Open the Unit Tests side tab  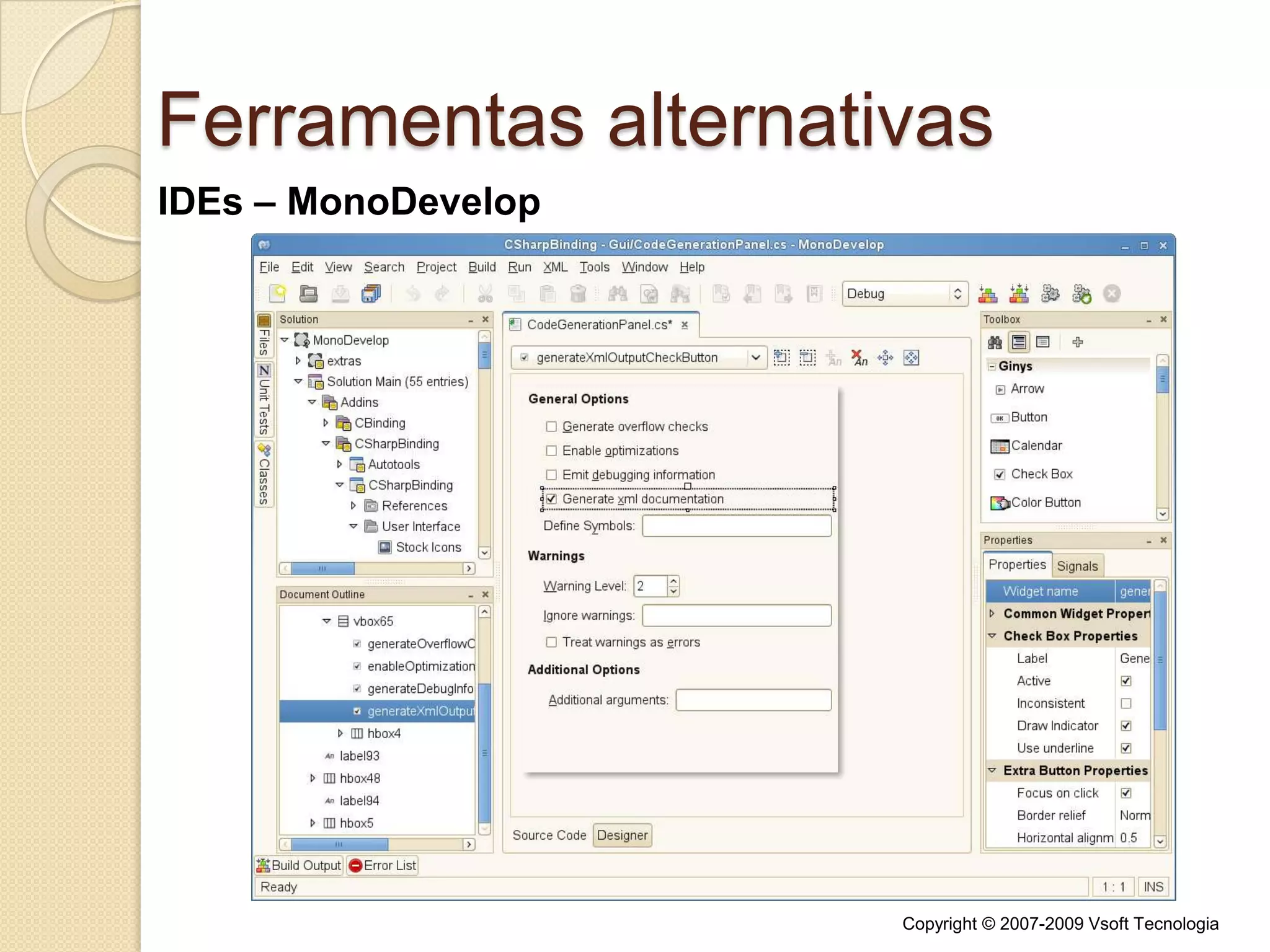point(264,400)
